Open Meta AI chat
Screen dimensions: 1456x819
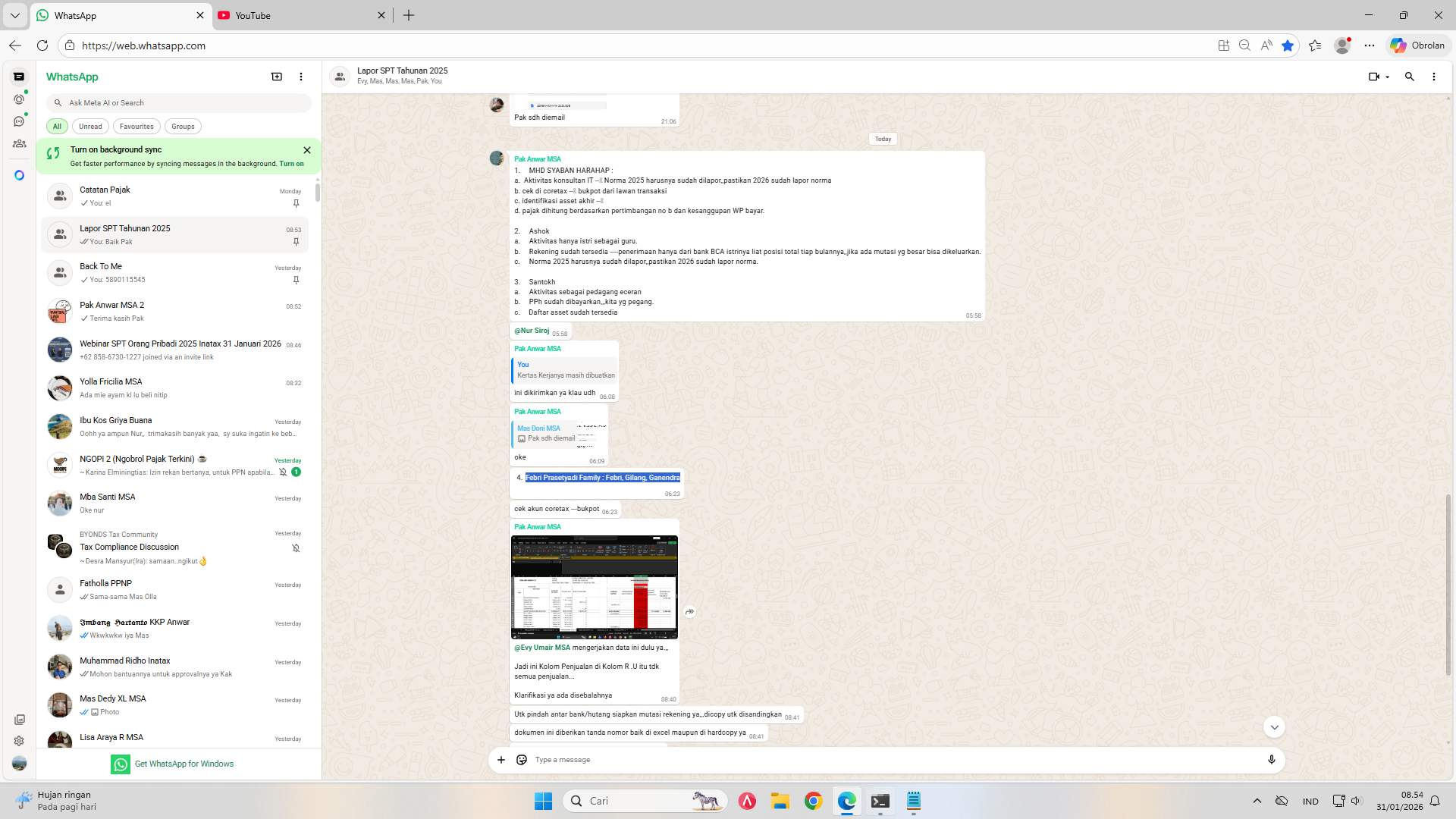pyautogui.click(x=19, y=175)
